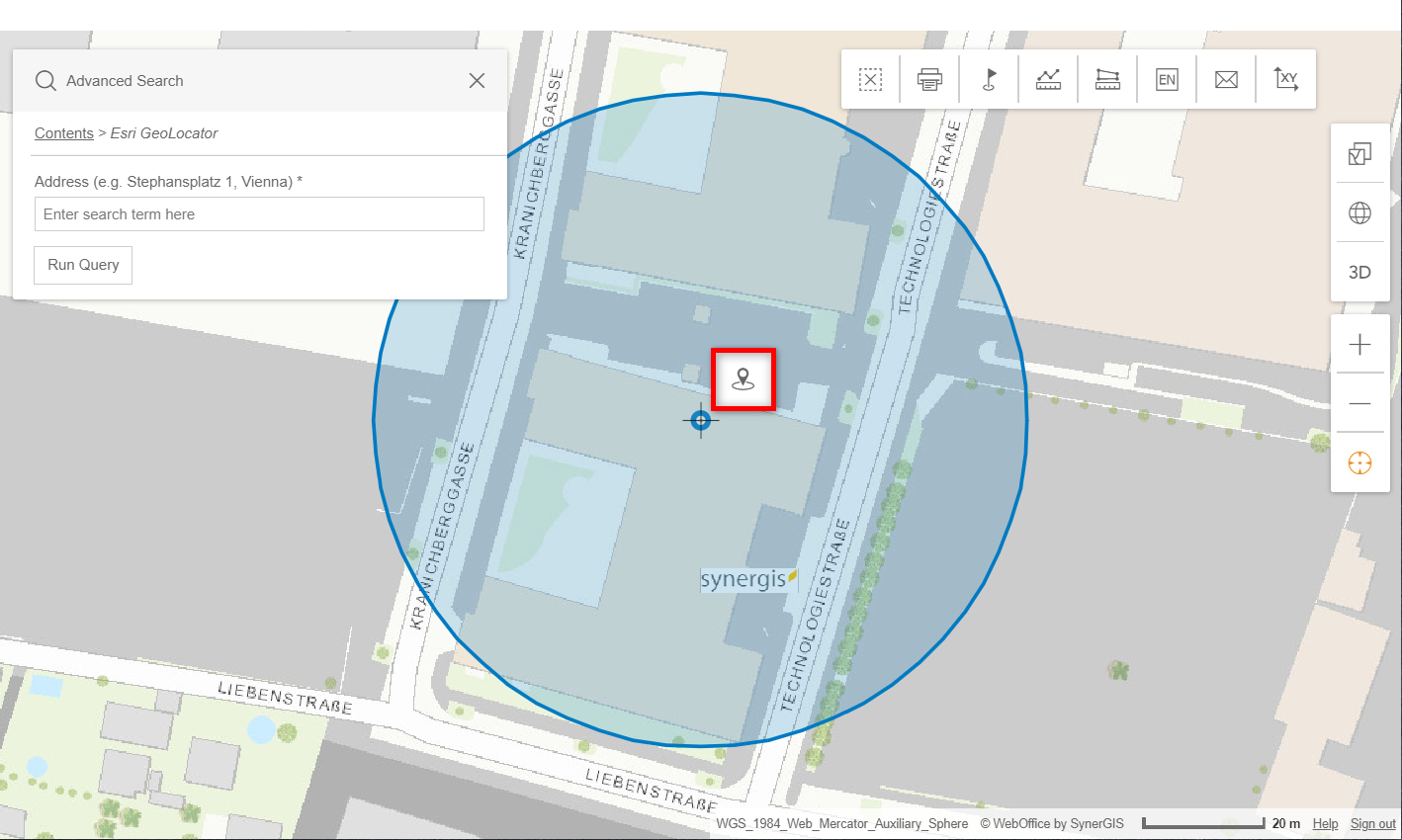Open the XY coordinates tool
The image size is (1402, 840).
pyautogui.click(x=1284, y=79)
